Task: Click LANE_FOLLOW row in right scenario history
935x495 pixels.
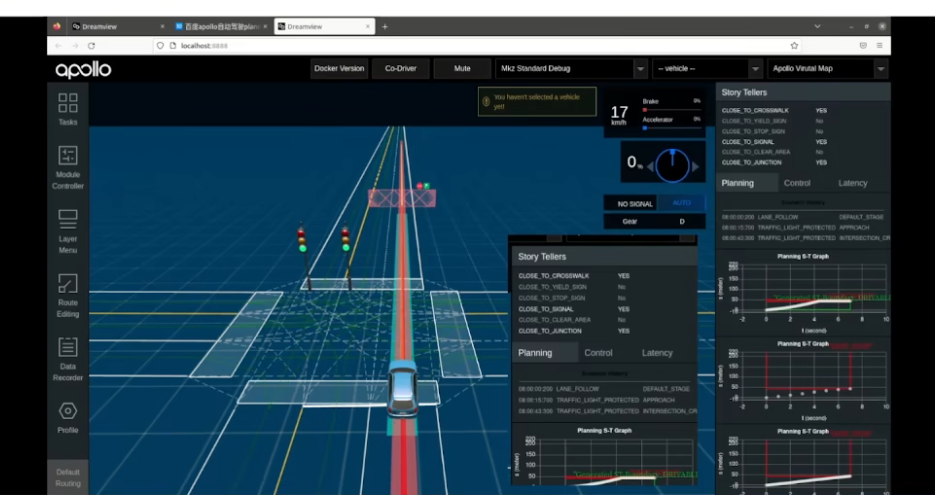Action: 803,217
